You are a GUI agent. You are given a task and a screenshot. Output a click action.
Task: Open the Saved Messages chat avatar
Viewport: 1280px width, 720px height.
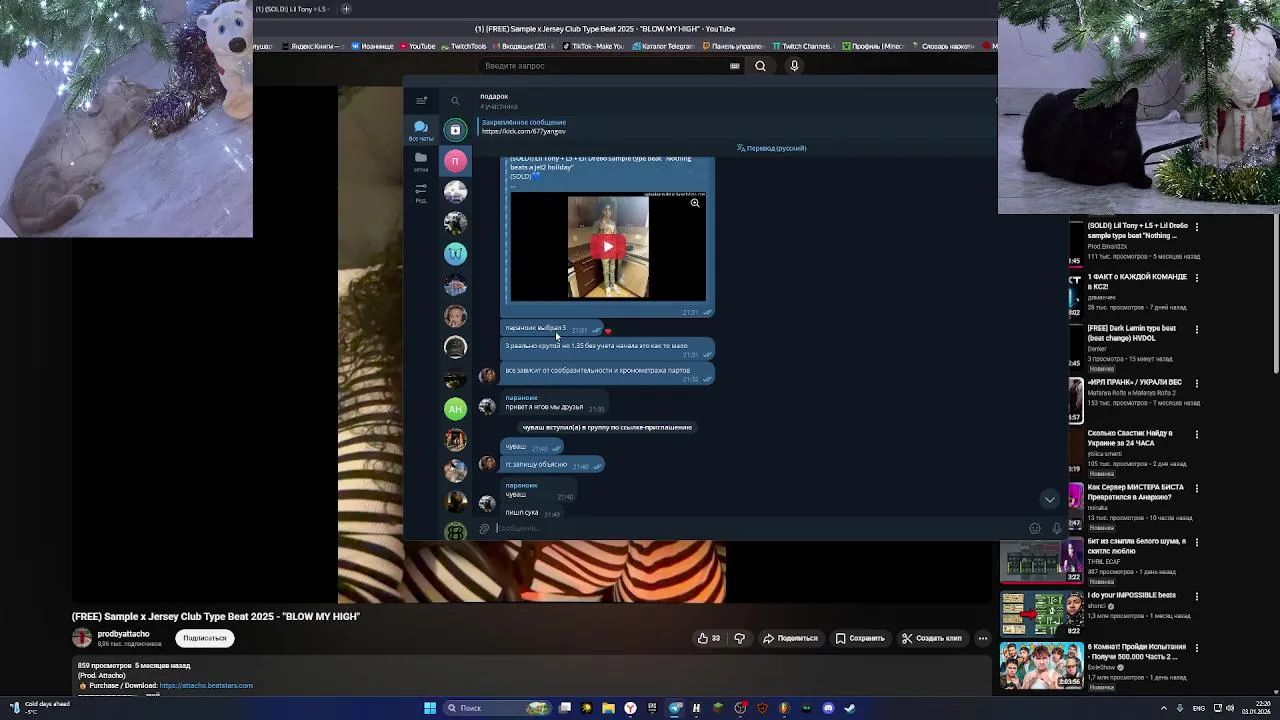point(455,130)
